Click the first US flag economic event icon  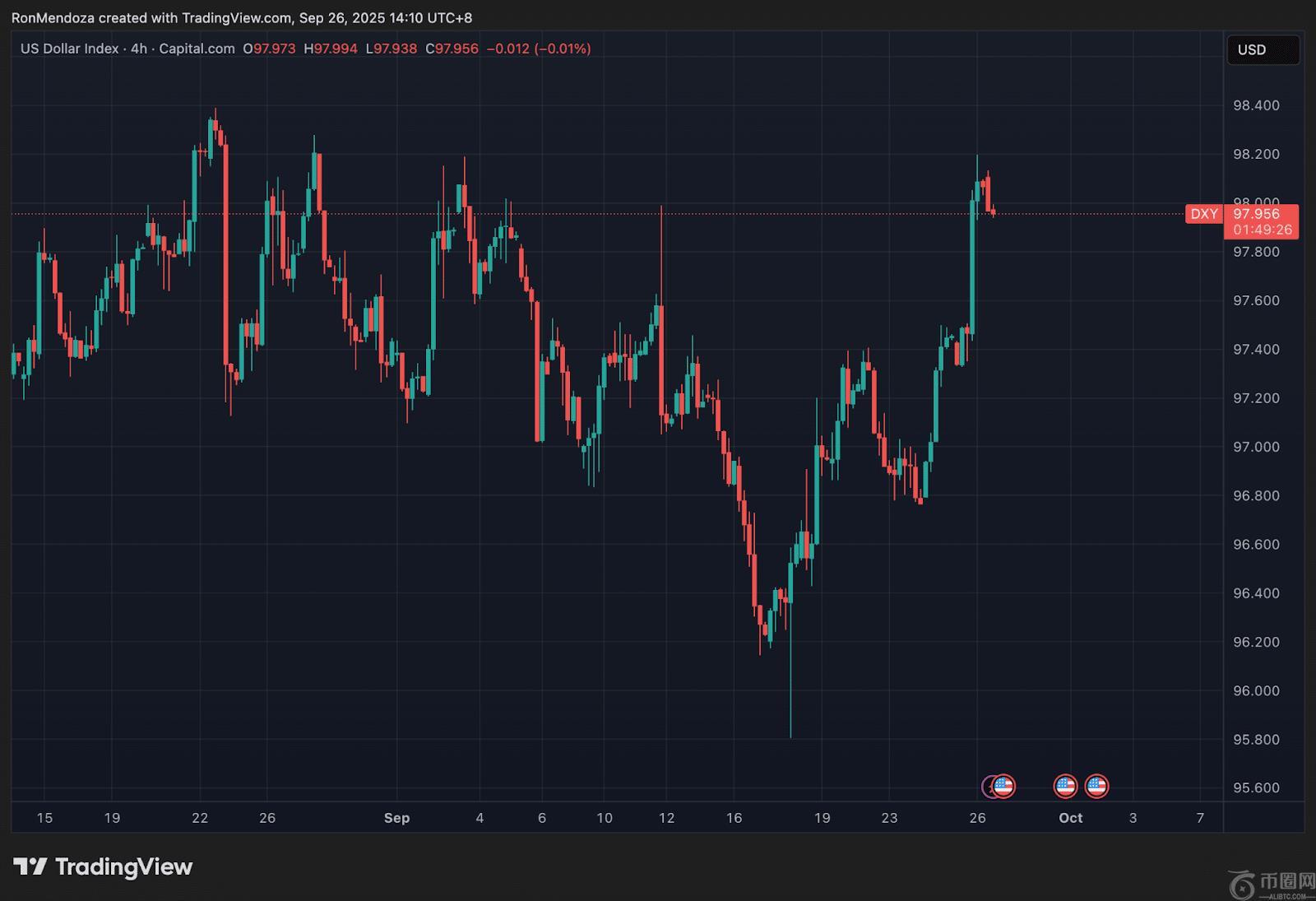click(x=1003, y=787)
